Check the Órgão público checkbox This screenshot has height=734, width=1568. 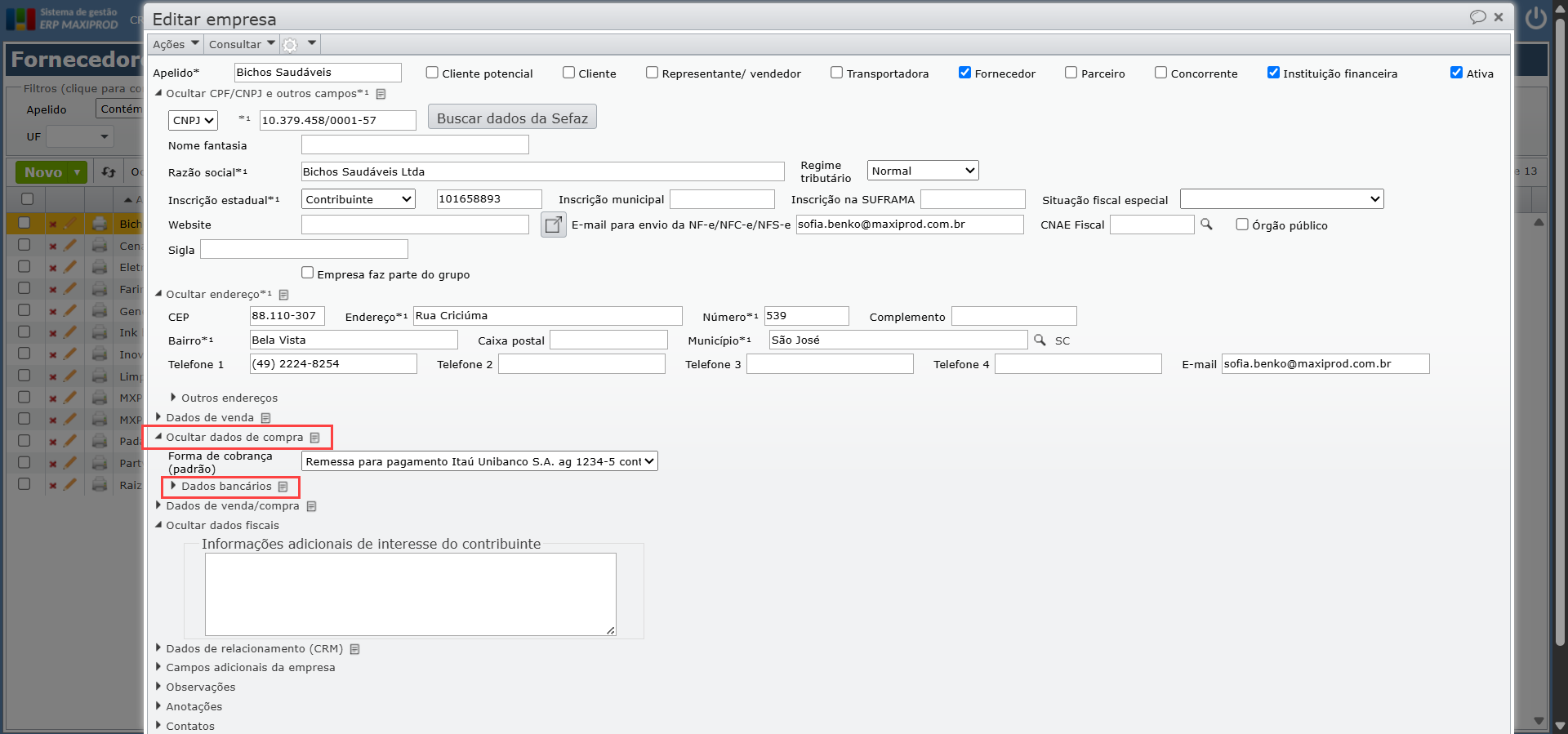click(1242, 225)
